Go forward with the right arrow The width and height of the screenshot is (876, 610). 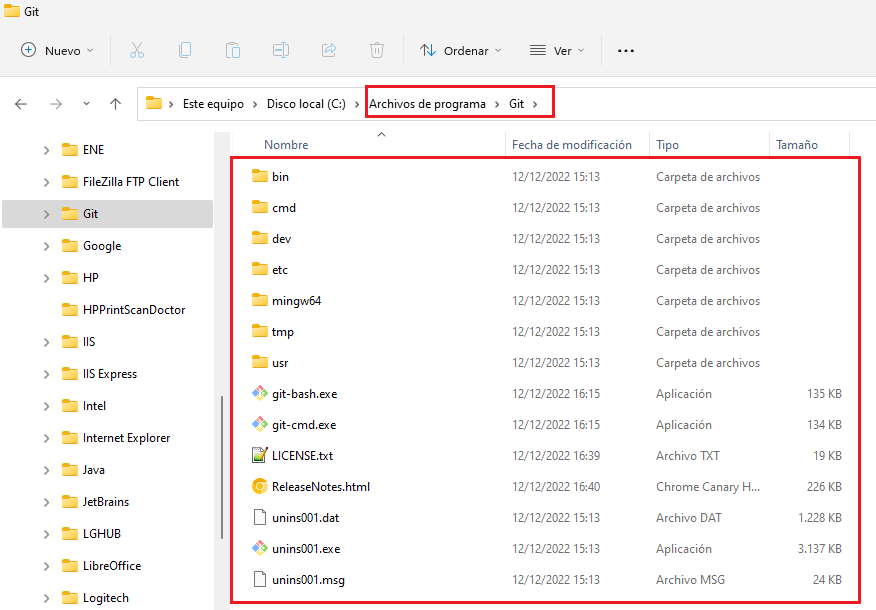coord(56,104)
